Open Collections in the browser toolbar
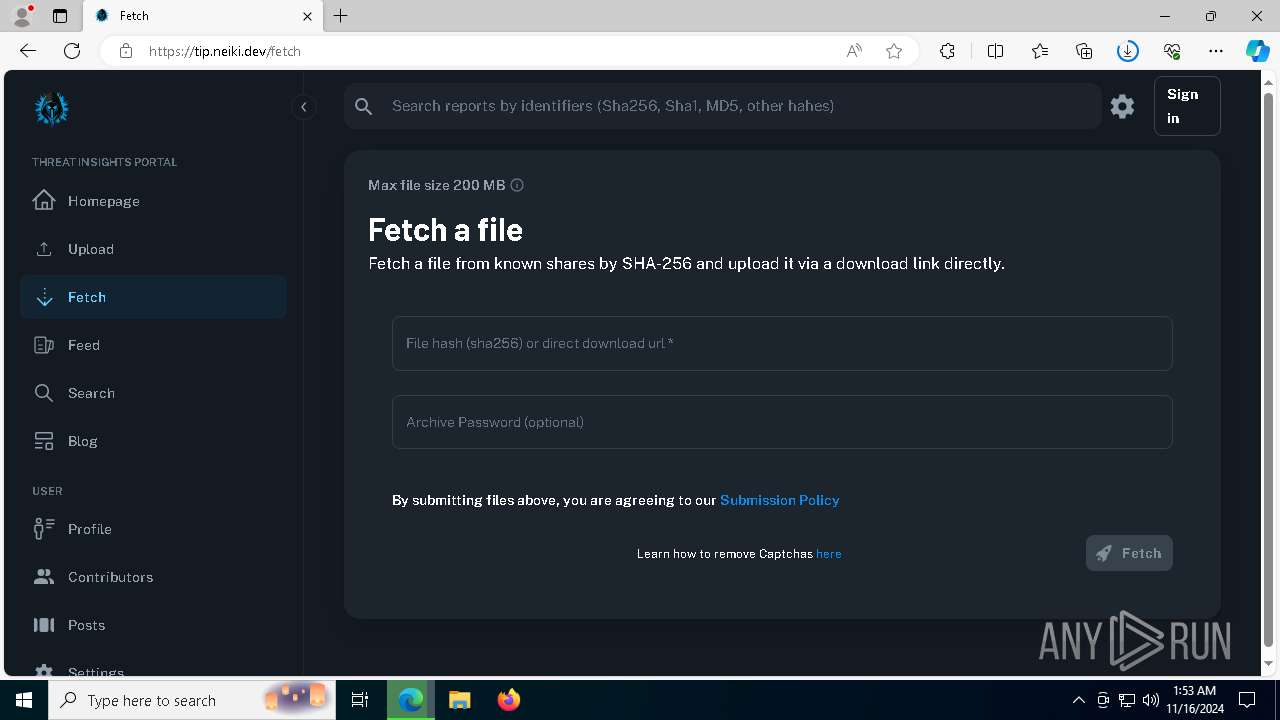 (x=1084, y=51)
